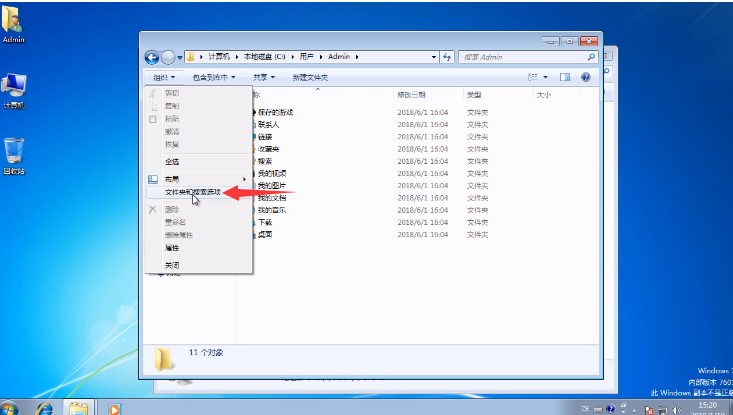
Task: Open 文件夹和搜索选项 from the menu
Action: [x=199, y=192]
